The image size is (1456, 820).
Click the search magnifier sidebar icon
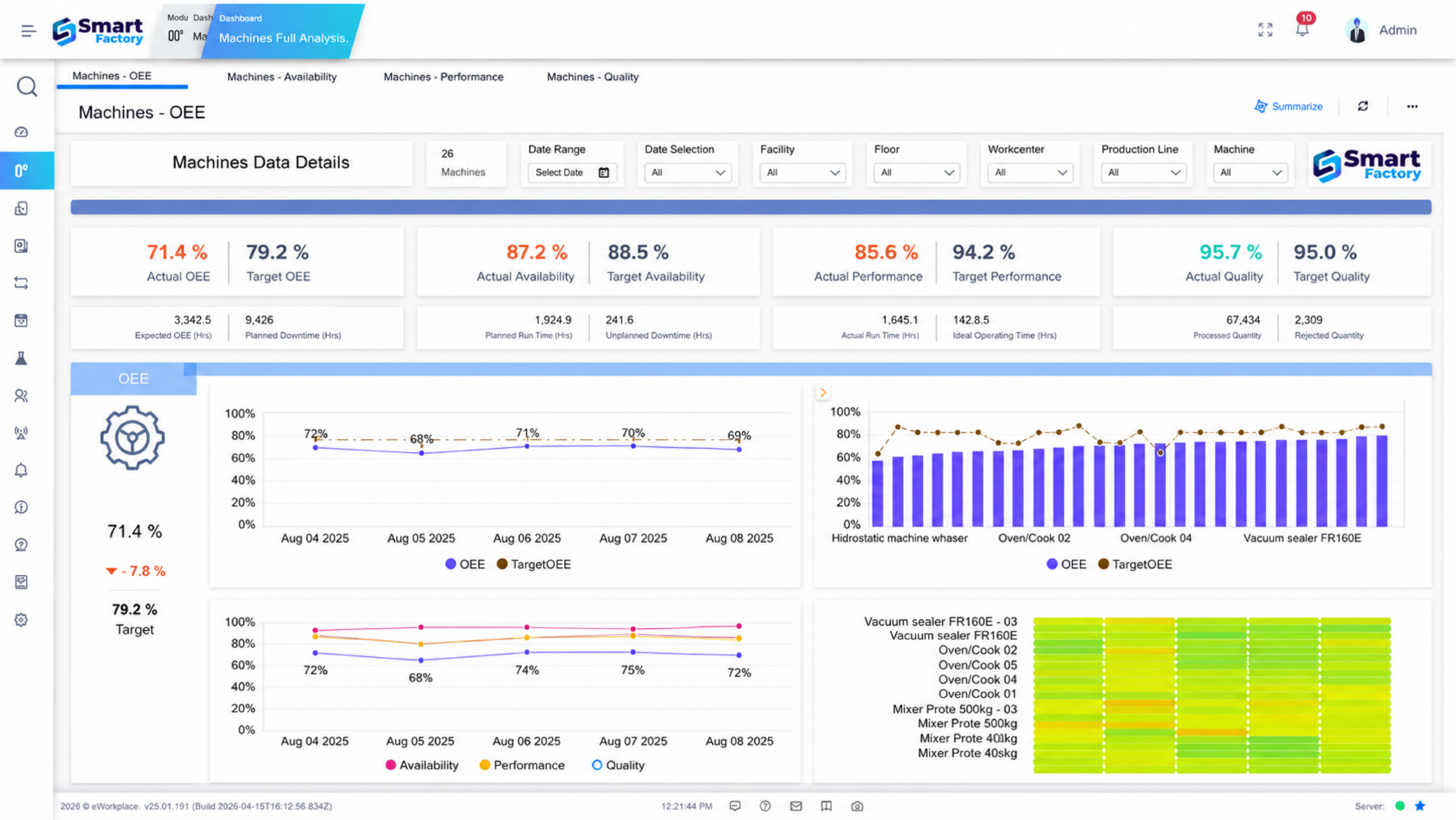[x=27, y=86]
